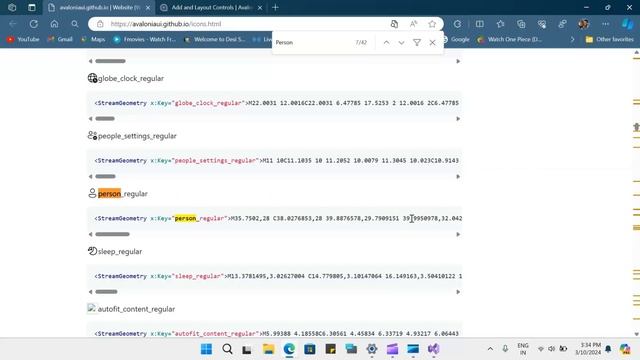Image resolution: width=640 pixels, height=360 pixels.
Task: Open the Favorites hub
Action: point(500,24)
